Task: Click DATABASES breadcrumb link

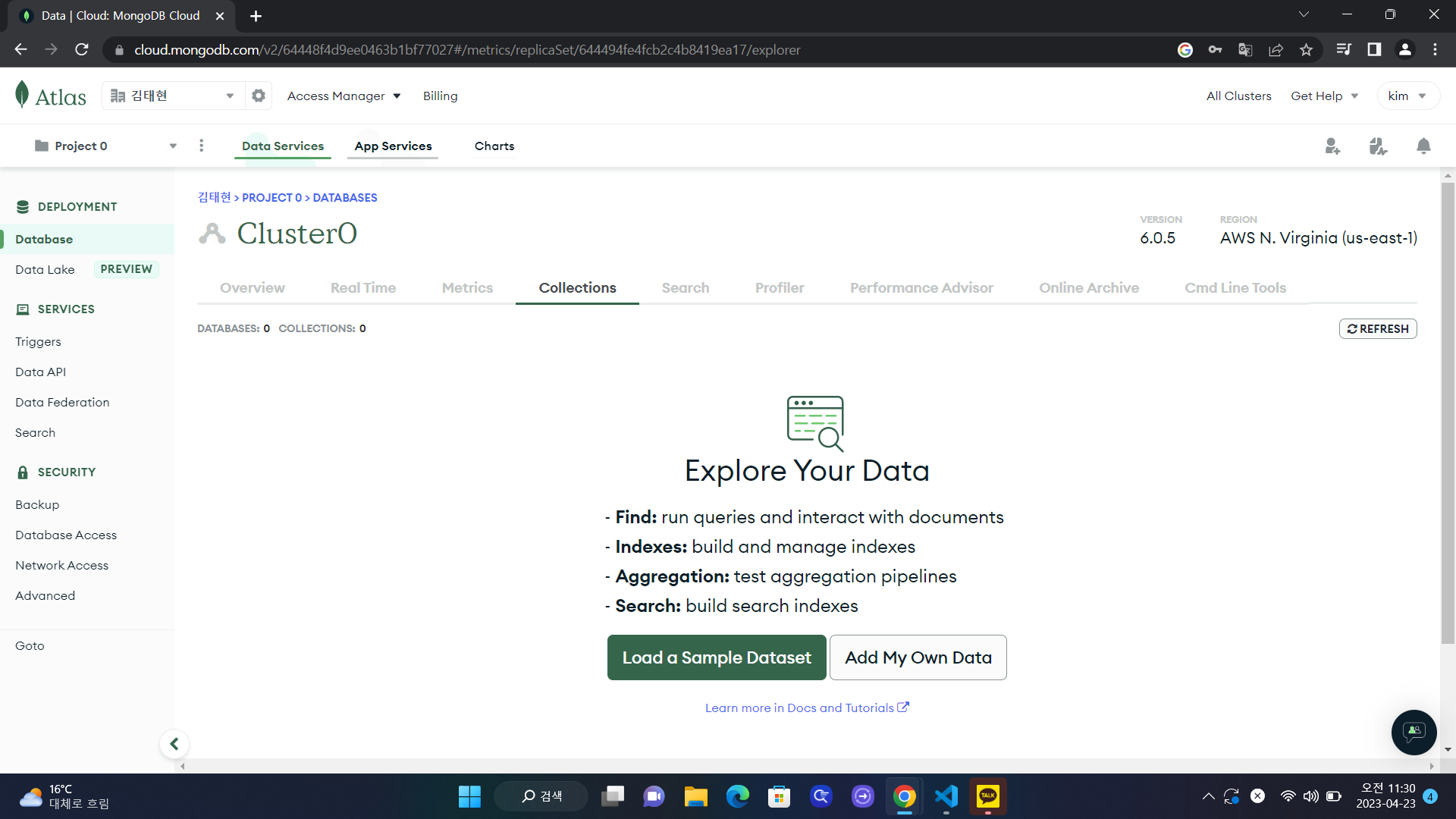Action: point(345,197)
